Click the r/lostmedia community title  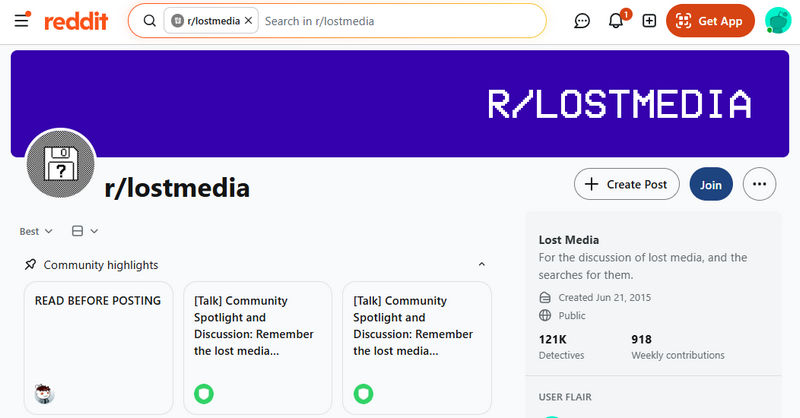click(x=177, y=188)
